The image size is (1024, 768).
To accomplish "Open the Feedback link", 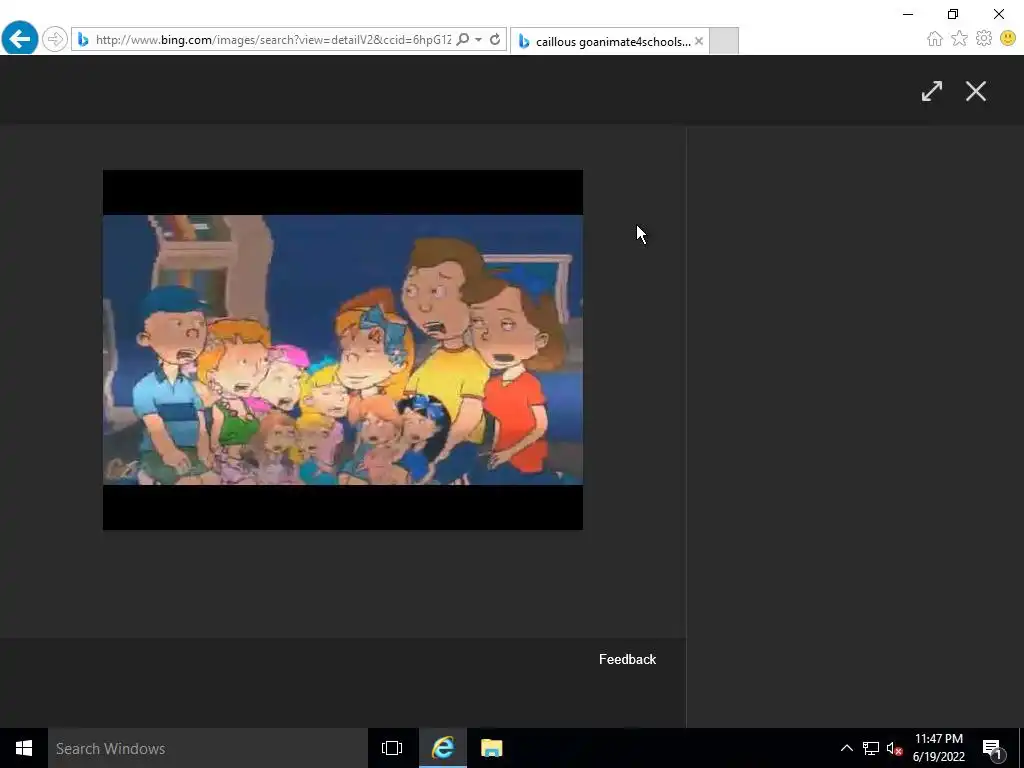I will pyautogui.click(x=628, y=660).
